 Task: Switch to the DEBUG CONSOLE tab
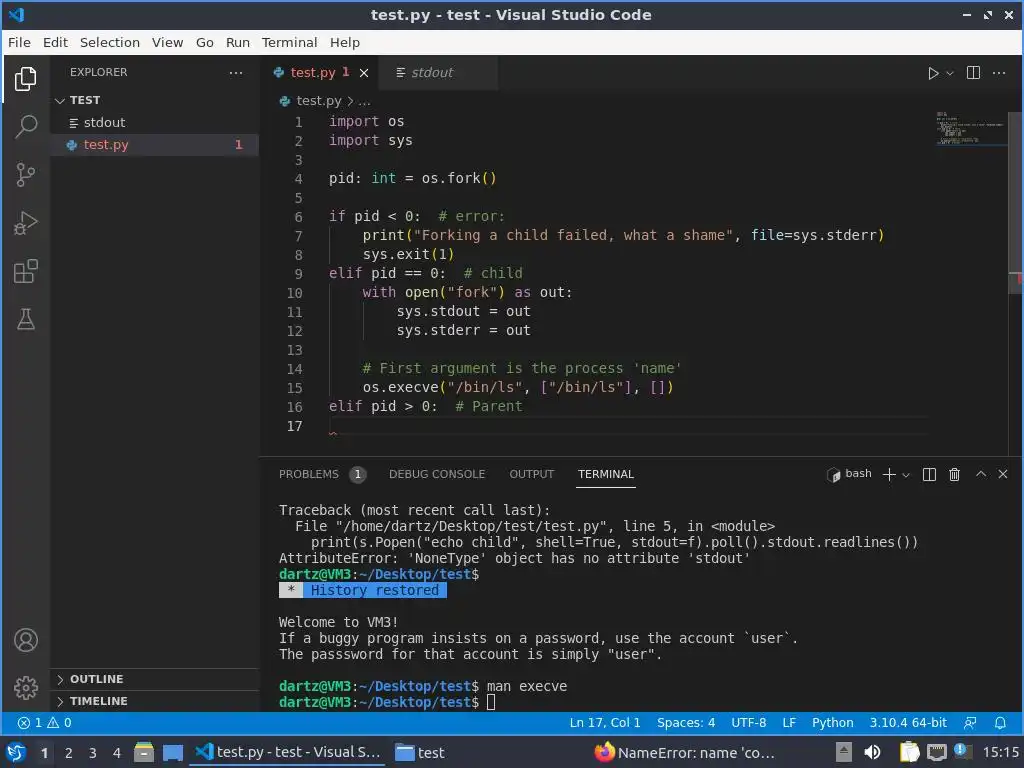click(437, 474)
